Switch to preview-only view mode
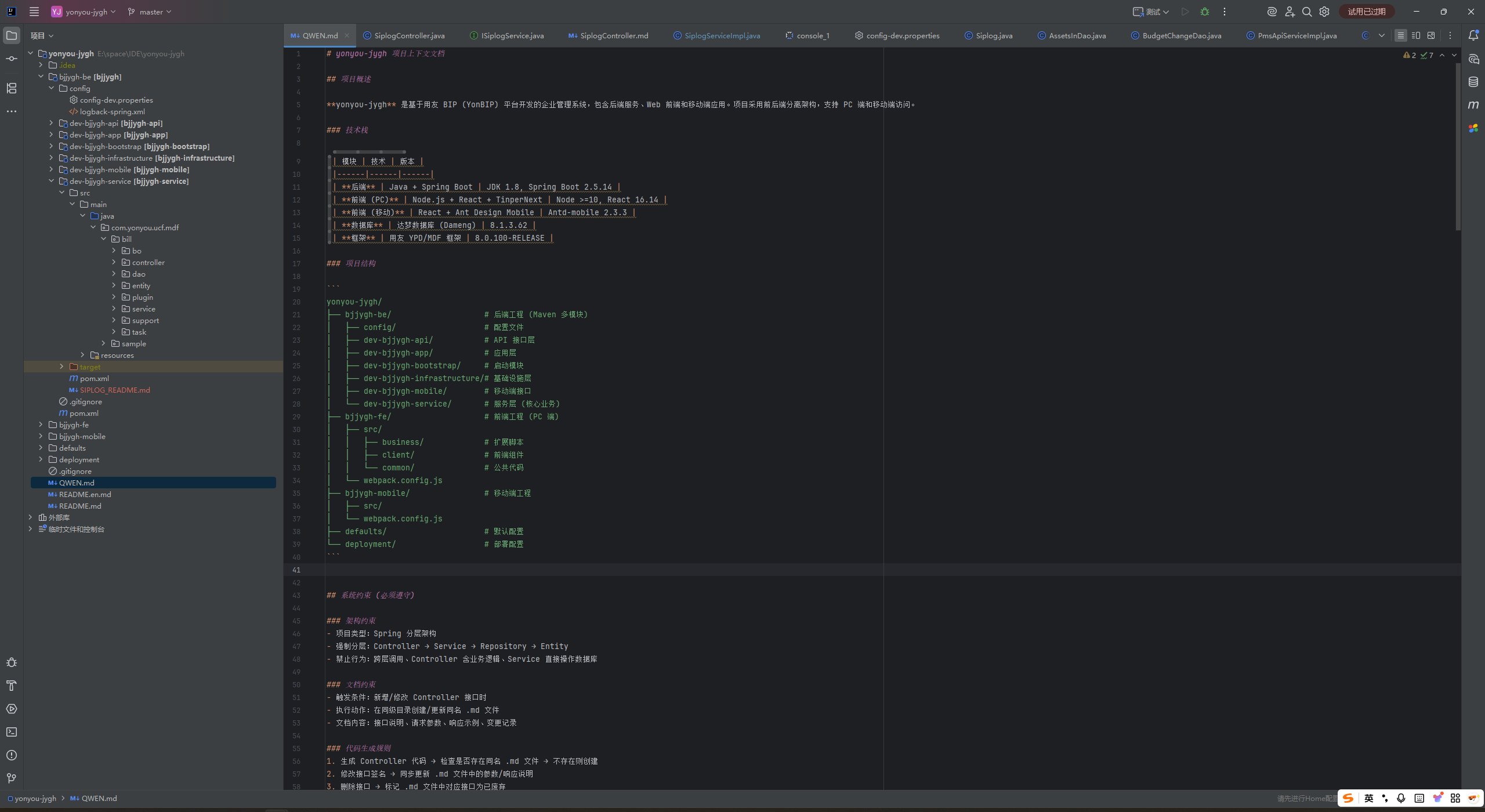The height and width of the screenshot is (812, 1485). point(1431,35)
